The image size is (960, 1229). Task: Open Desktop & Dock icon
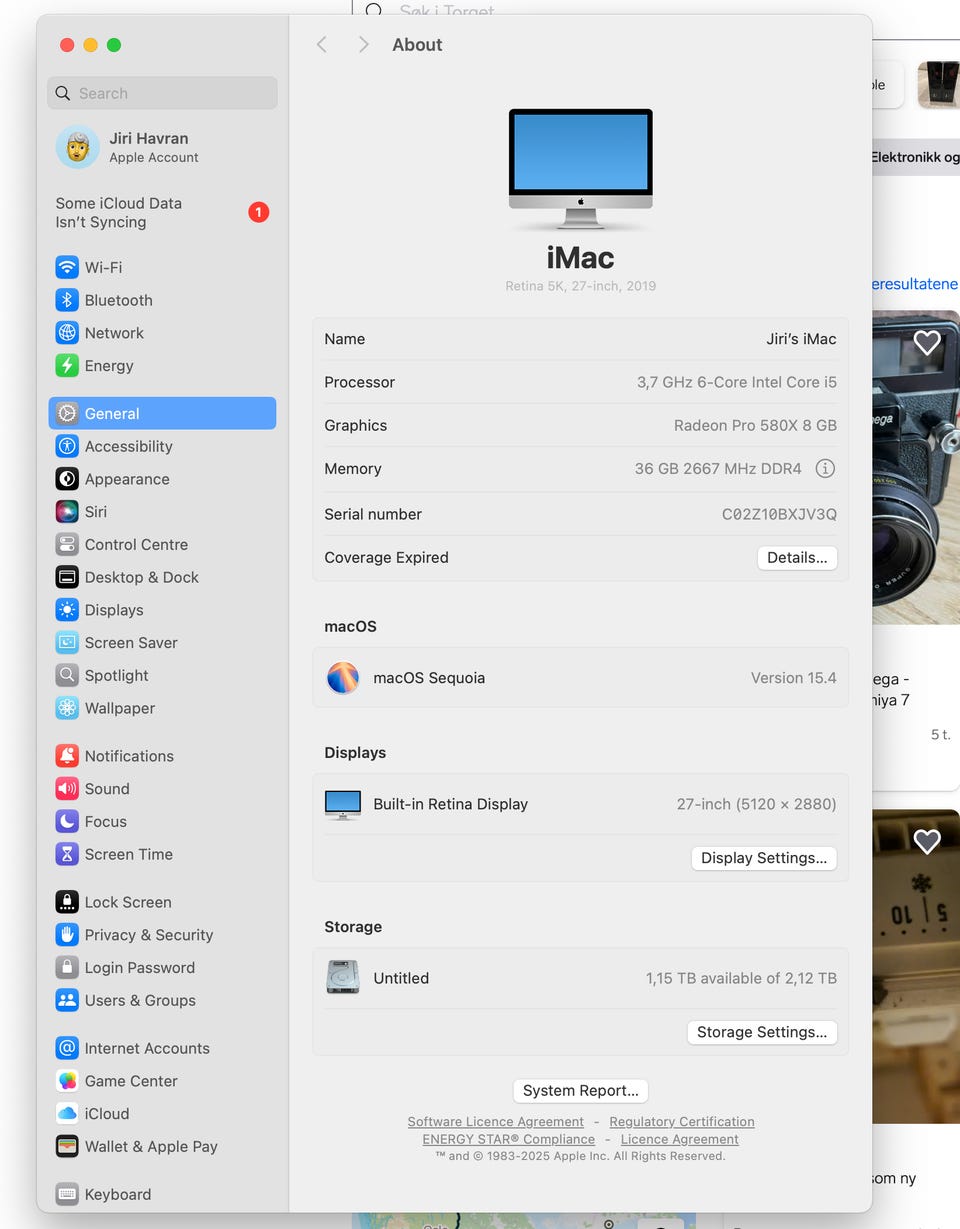[67, 577]
